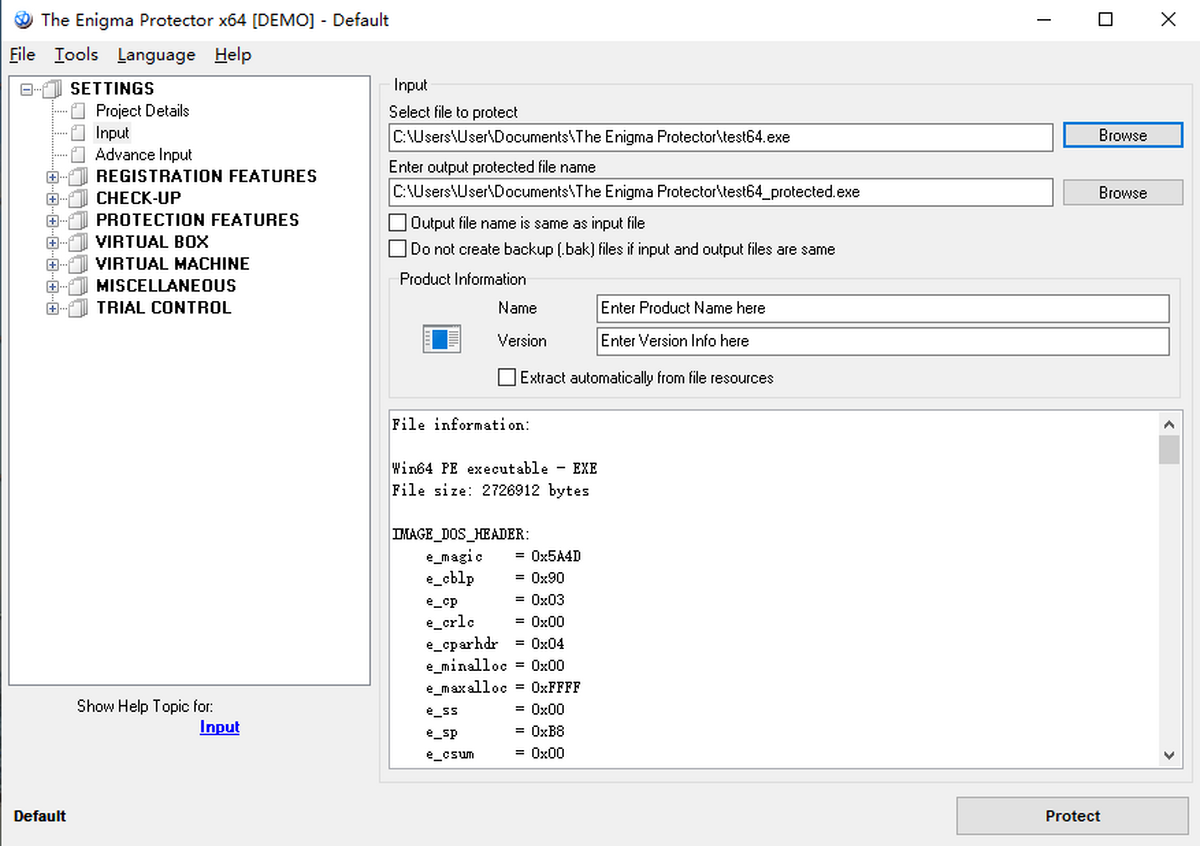1200x846 pixels.
Task: Select the Input tree item
Action: 112,133
